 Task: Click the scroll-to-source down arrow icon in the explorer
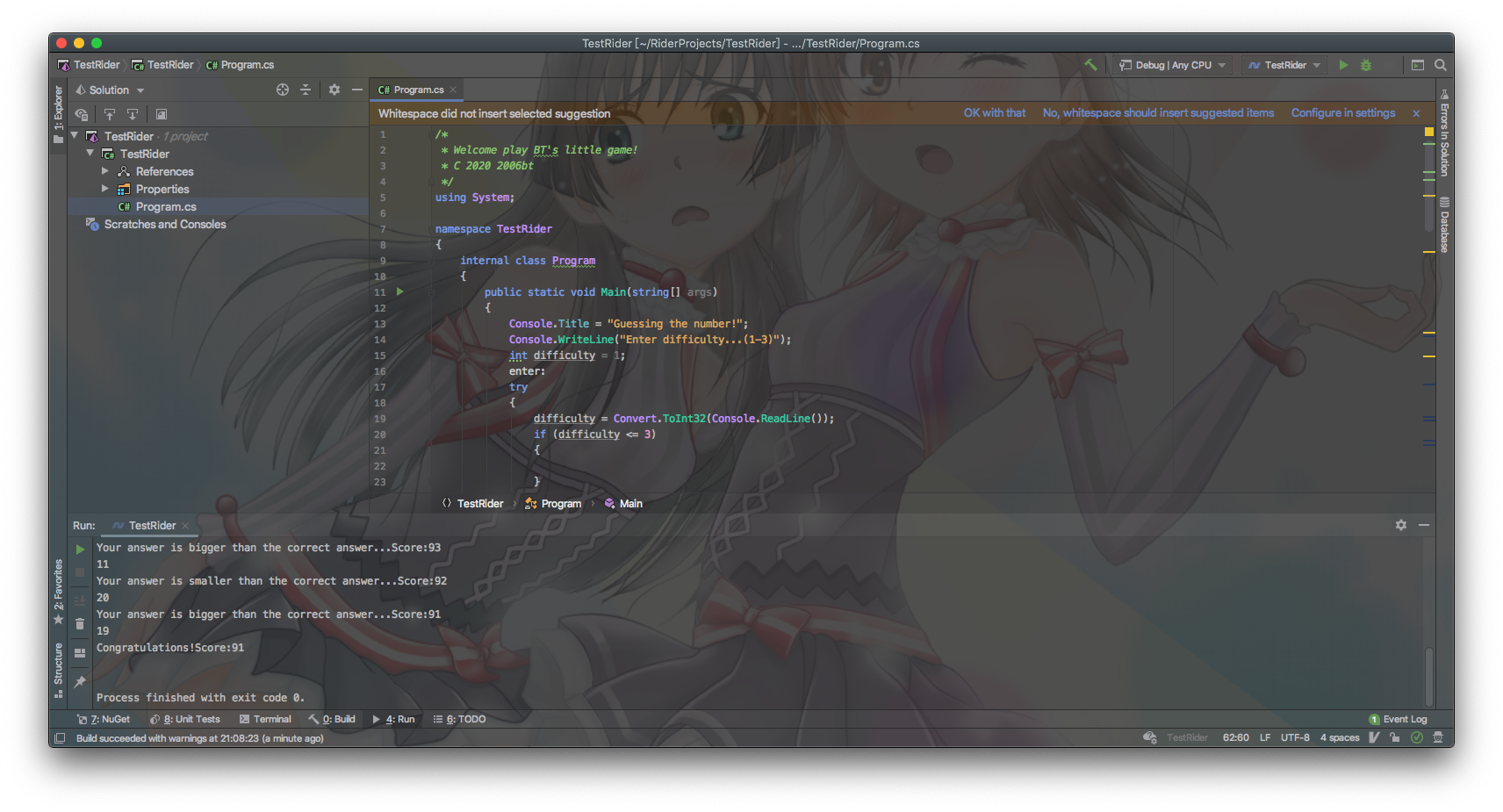(x=133, y=114)
